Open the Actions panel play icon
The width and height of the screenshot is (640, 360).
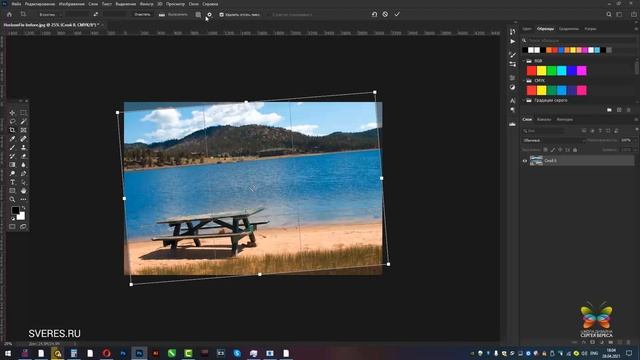tap(513, 41)
